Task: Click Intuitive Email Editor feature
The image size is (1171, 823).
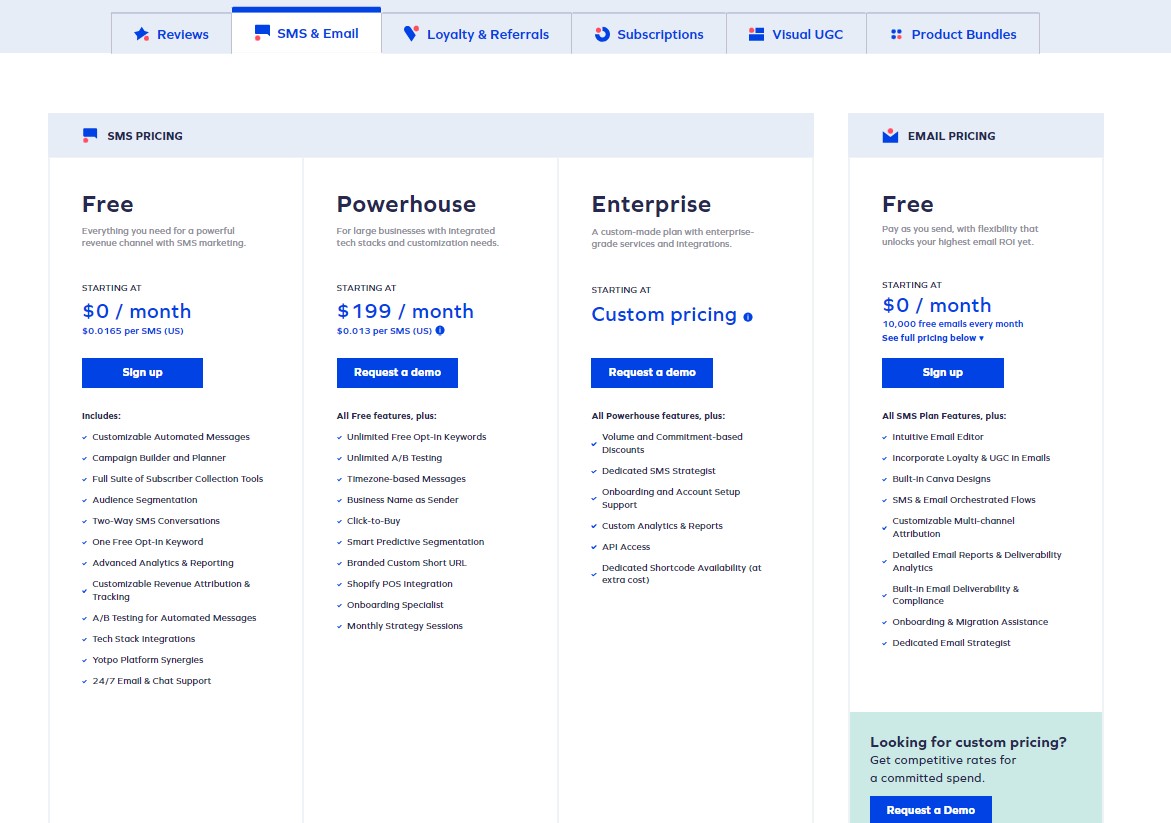Action: coord(938,437)
